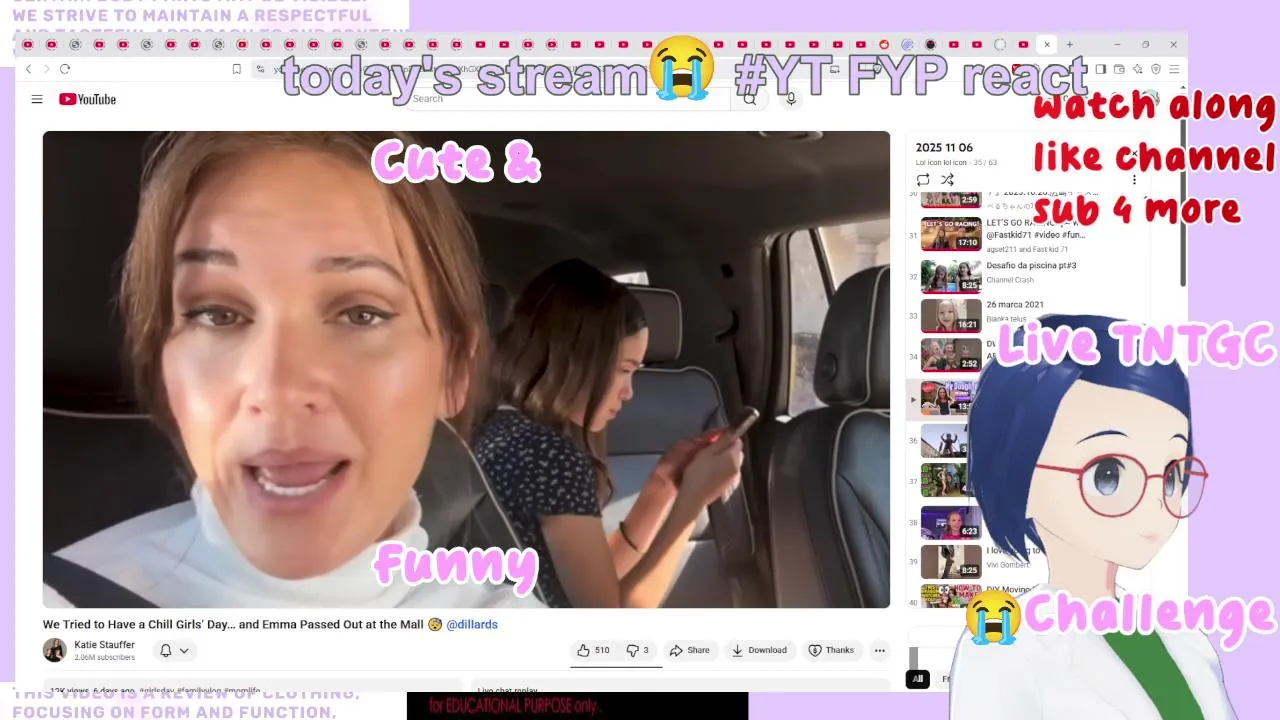1280x720 pixels.
Task: Open the YouTube hamburger guide menu
Action: (x=37, y=99)
